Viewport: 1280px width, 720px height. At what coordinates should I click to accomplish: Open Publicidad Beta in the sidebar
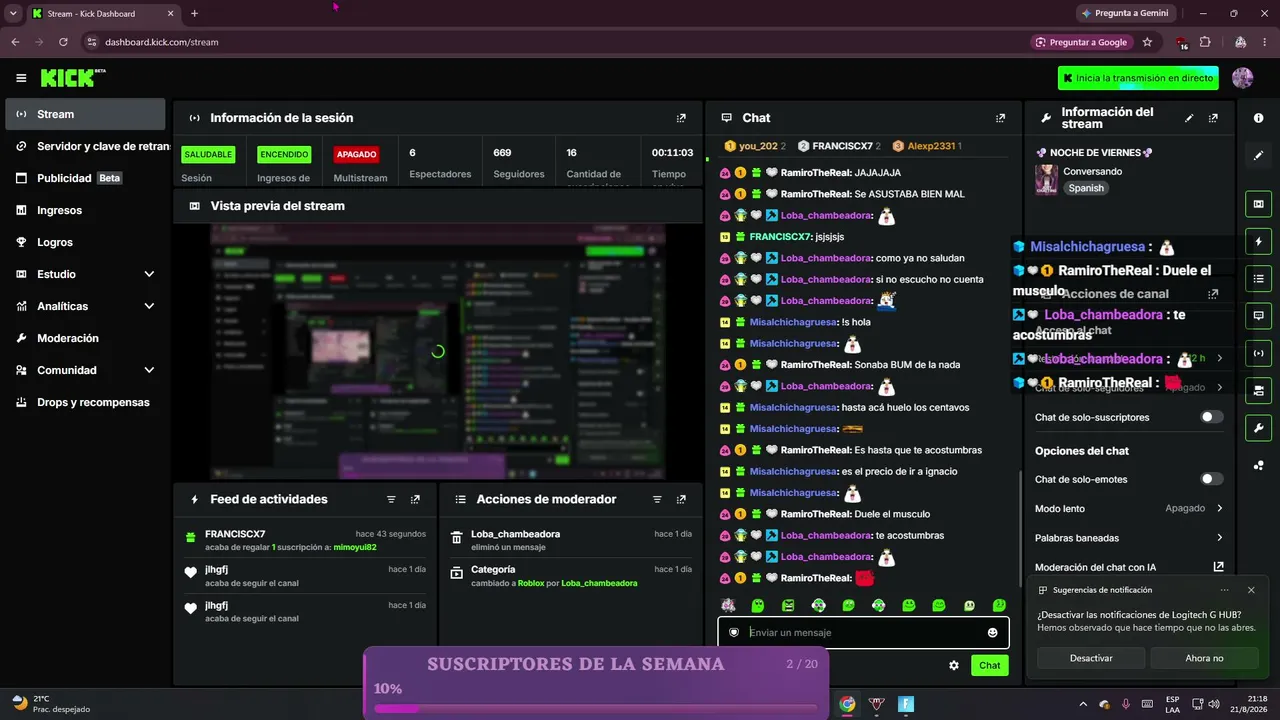tap(85, 178)
